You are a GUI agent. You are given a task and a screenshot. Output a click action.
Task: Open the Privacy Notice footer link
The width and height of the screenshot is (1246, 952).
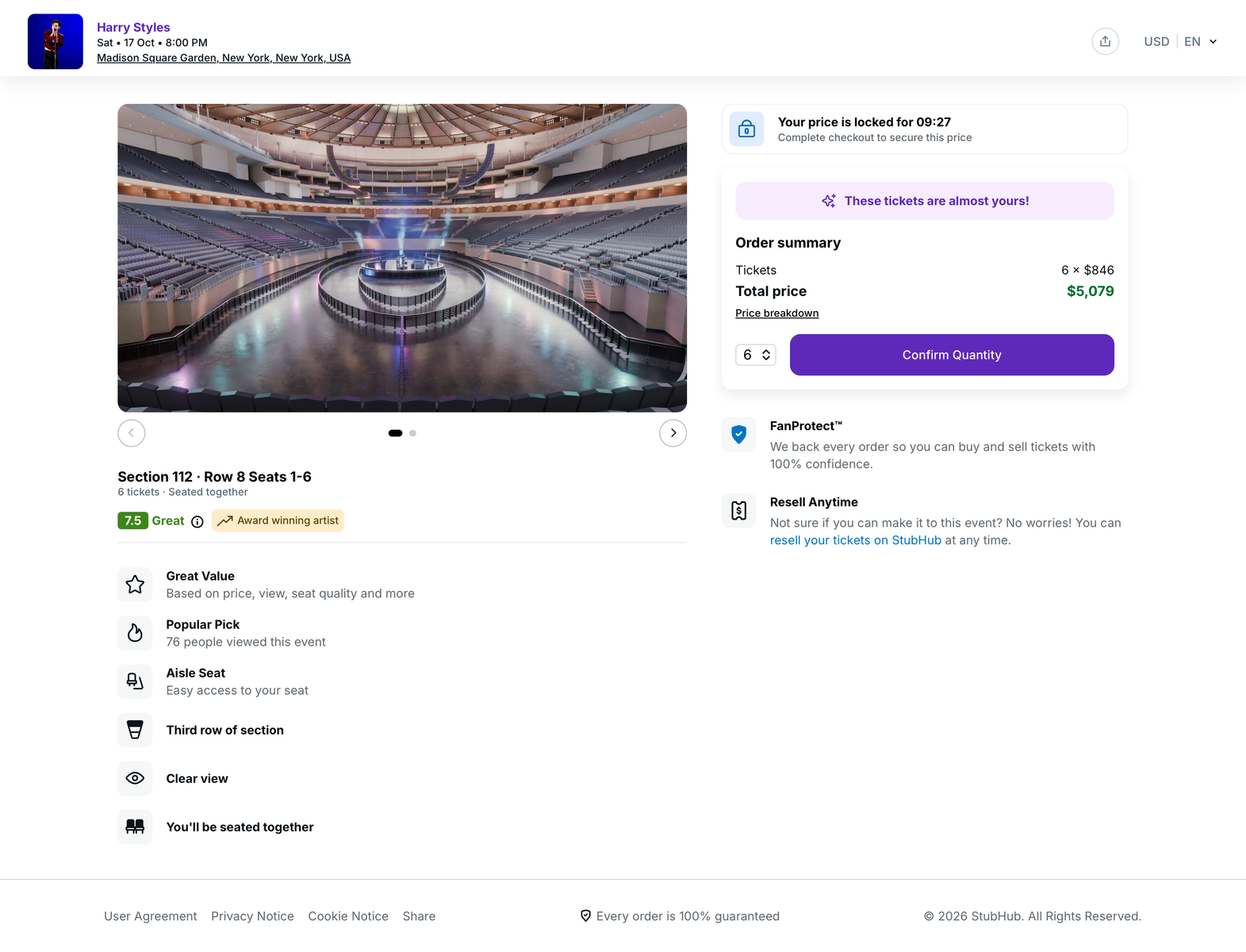click(x=252, y=916)
